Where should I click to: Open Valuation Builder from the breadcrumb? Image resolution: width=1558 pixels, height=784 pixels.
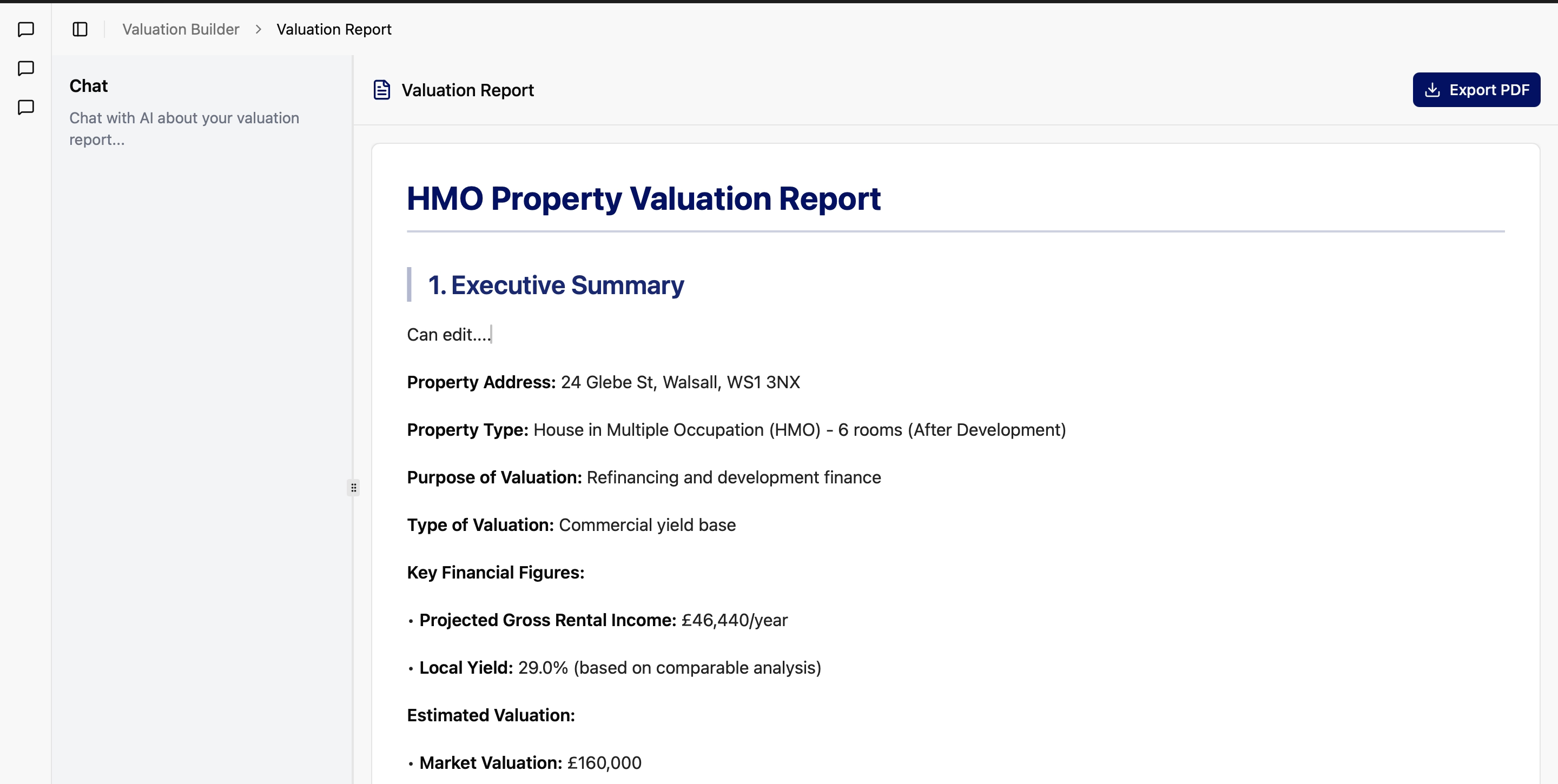point(180,29)
